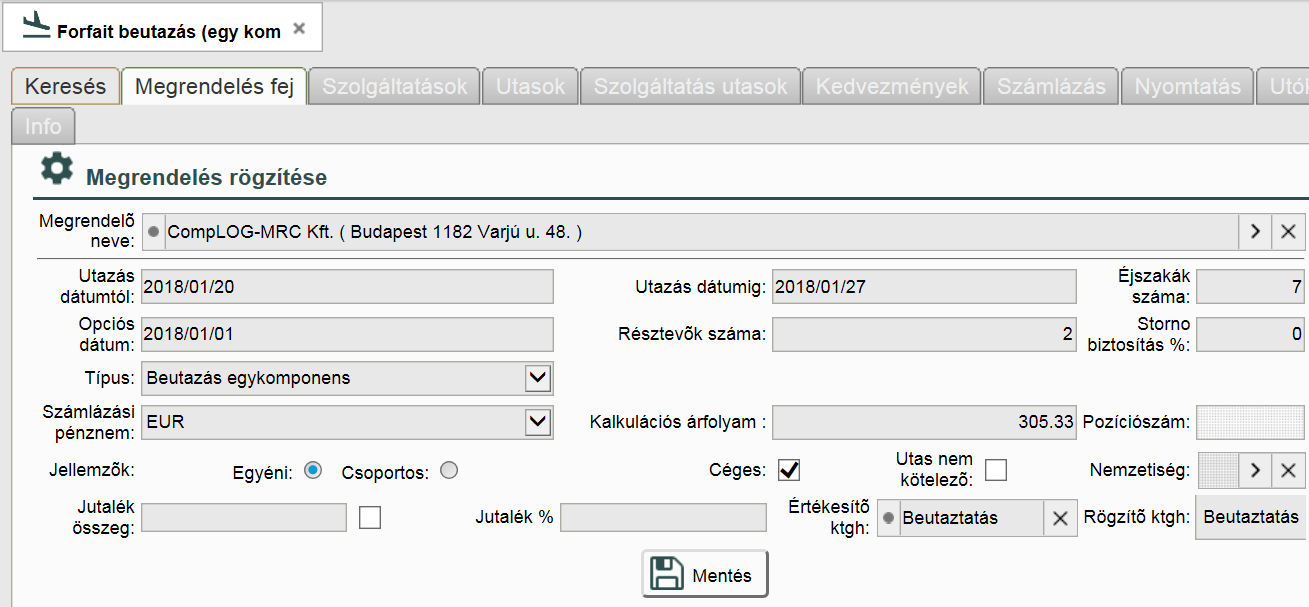Click the Rögzítő ktgh Beutaztatás button

1251,517
